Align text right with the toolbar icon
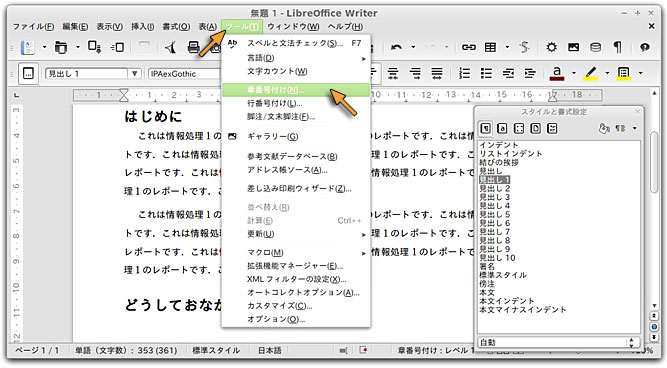667x368 pixels. (x=415, y=74)
